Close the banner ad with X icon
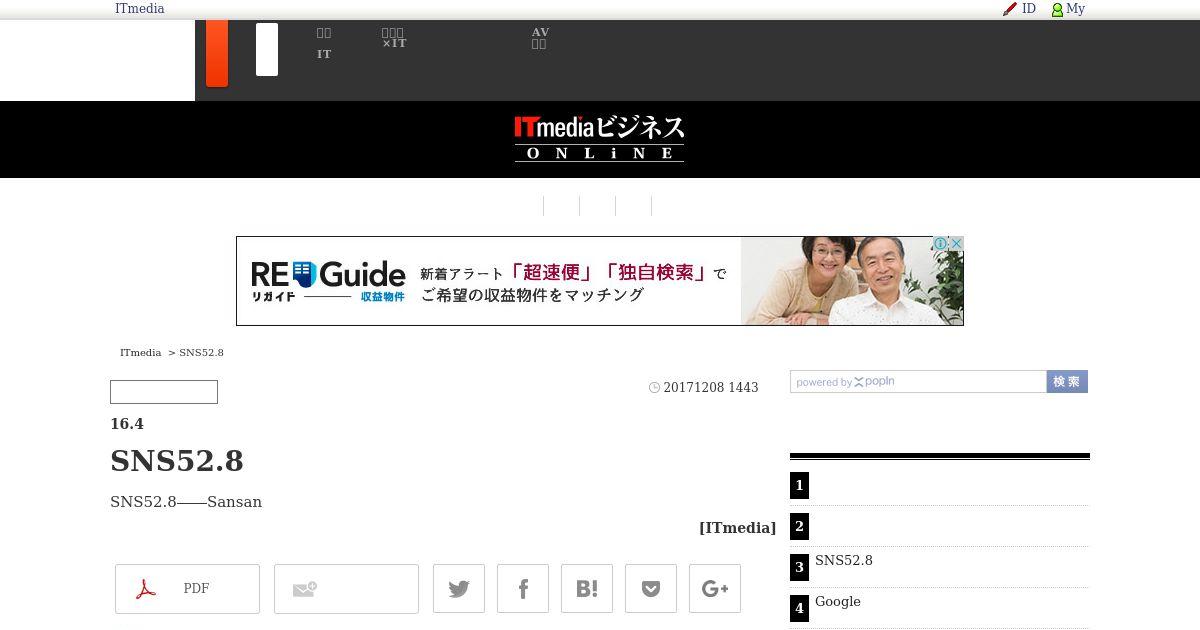This screenshot has height=630, width=1200. tap(956, 243)
